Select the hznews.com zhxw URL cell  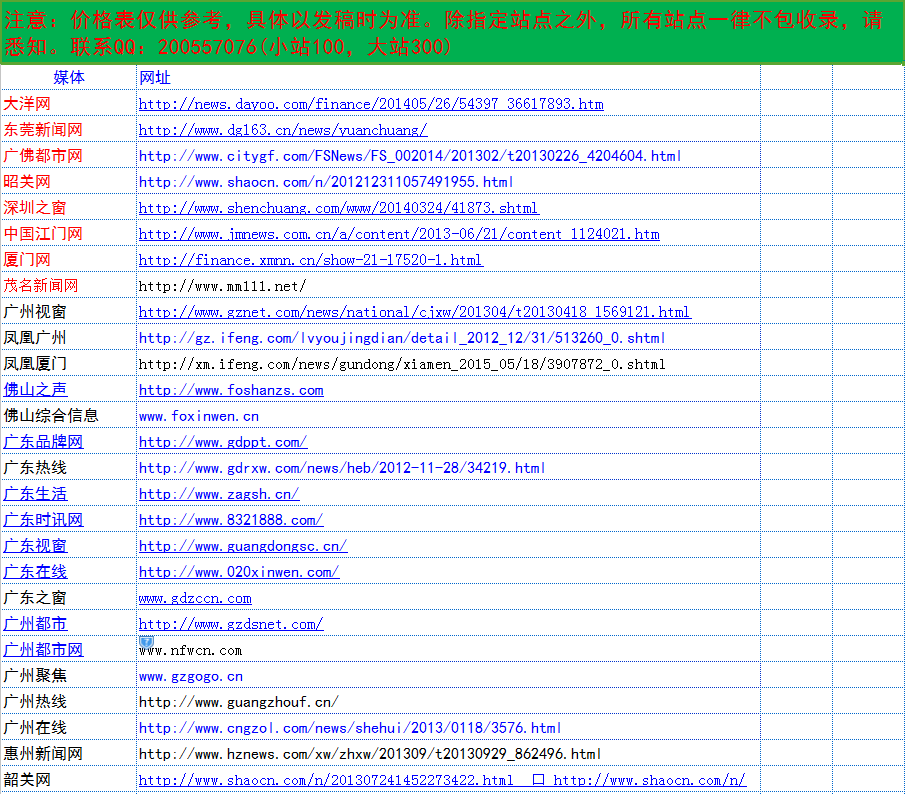[448, 753]
